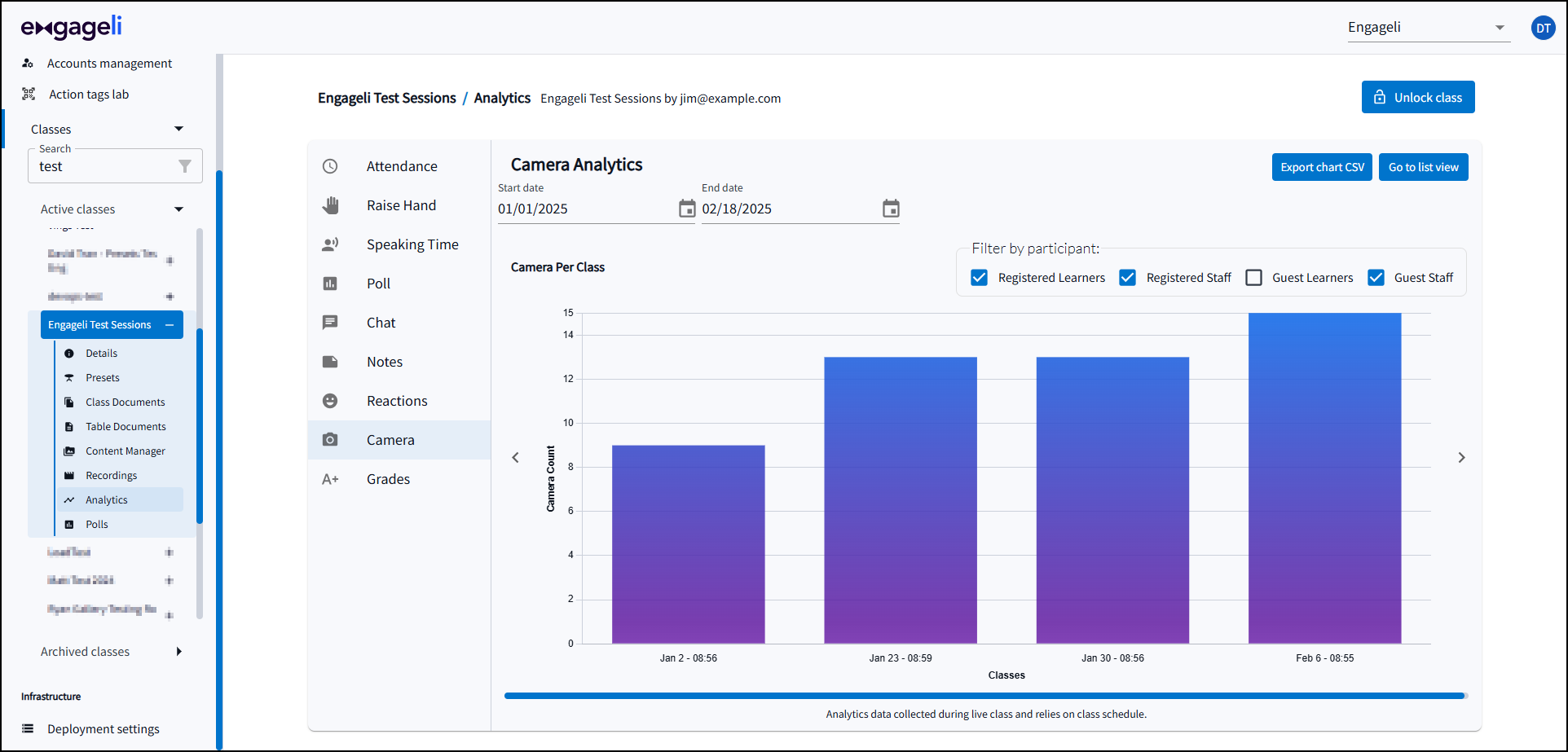1568x752 pixels.
Task: Open Chat analytics
Action: tap(399, 323)
